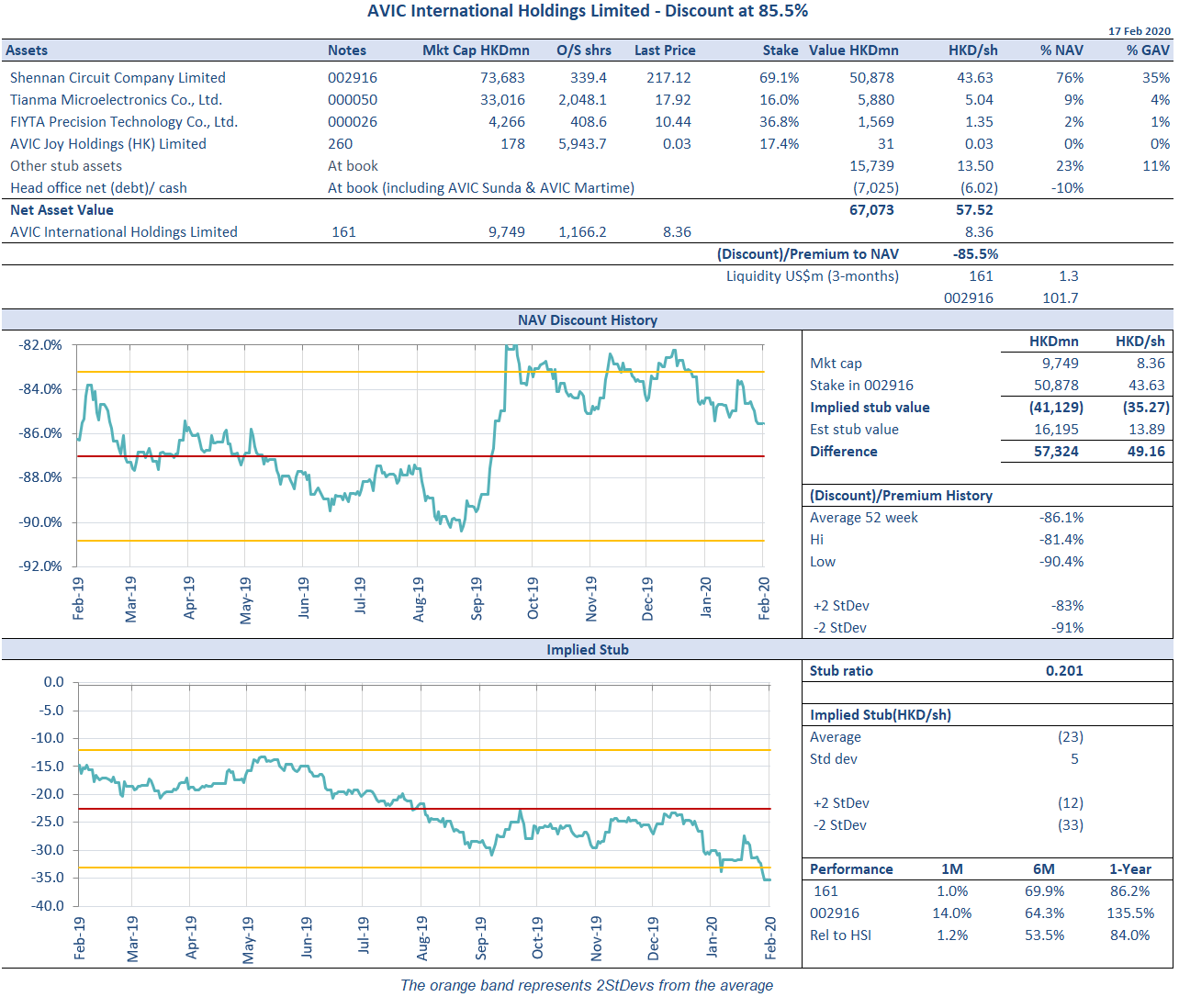Select the stake value '69.1%'
Viewport: 1179px width, 1008px height.
(780, 78)
